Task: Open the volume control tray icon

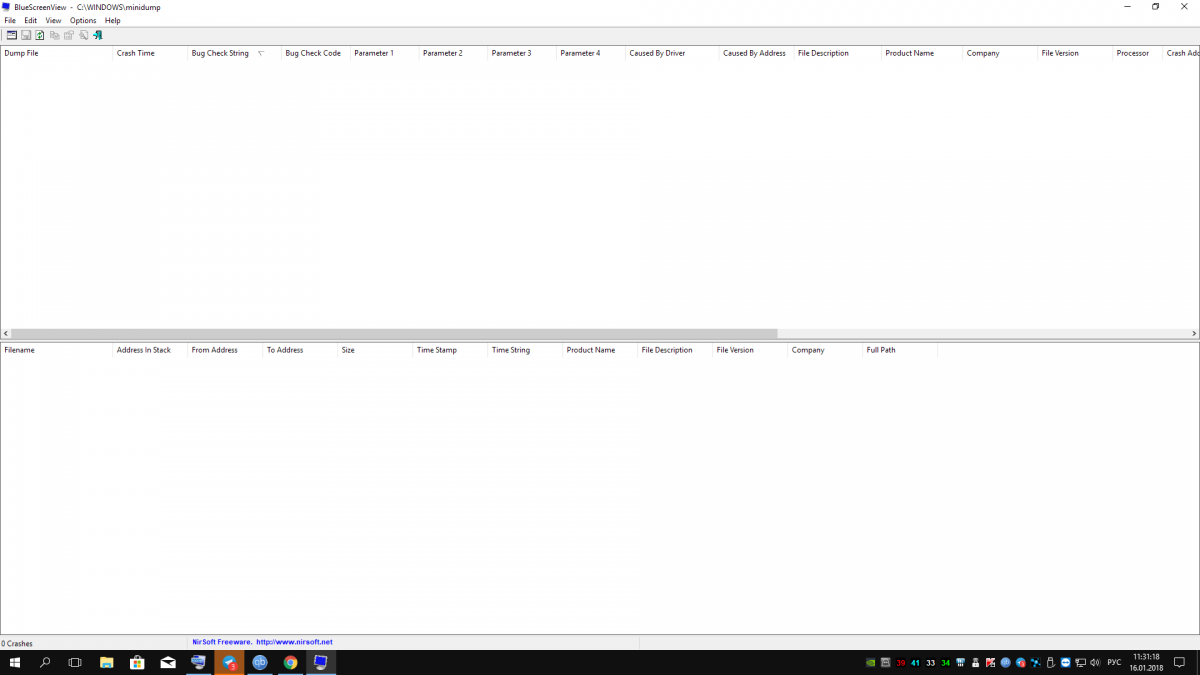Action: click(1095, 662)
